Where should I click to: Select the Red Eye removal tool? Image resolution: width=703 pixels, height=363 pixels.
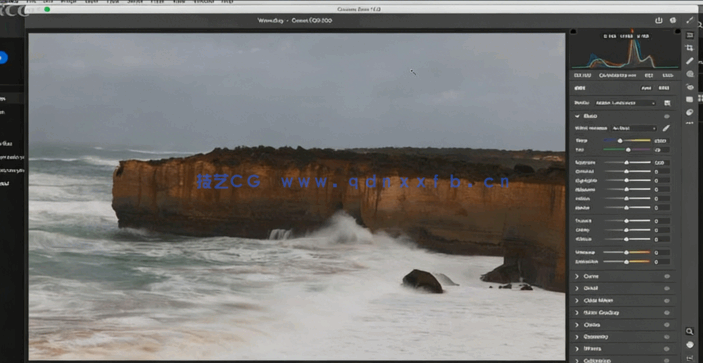pos(690,87)
